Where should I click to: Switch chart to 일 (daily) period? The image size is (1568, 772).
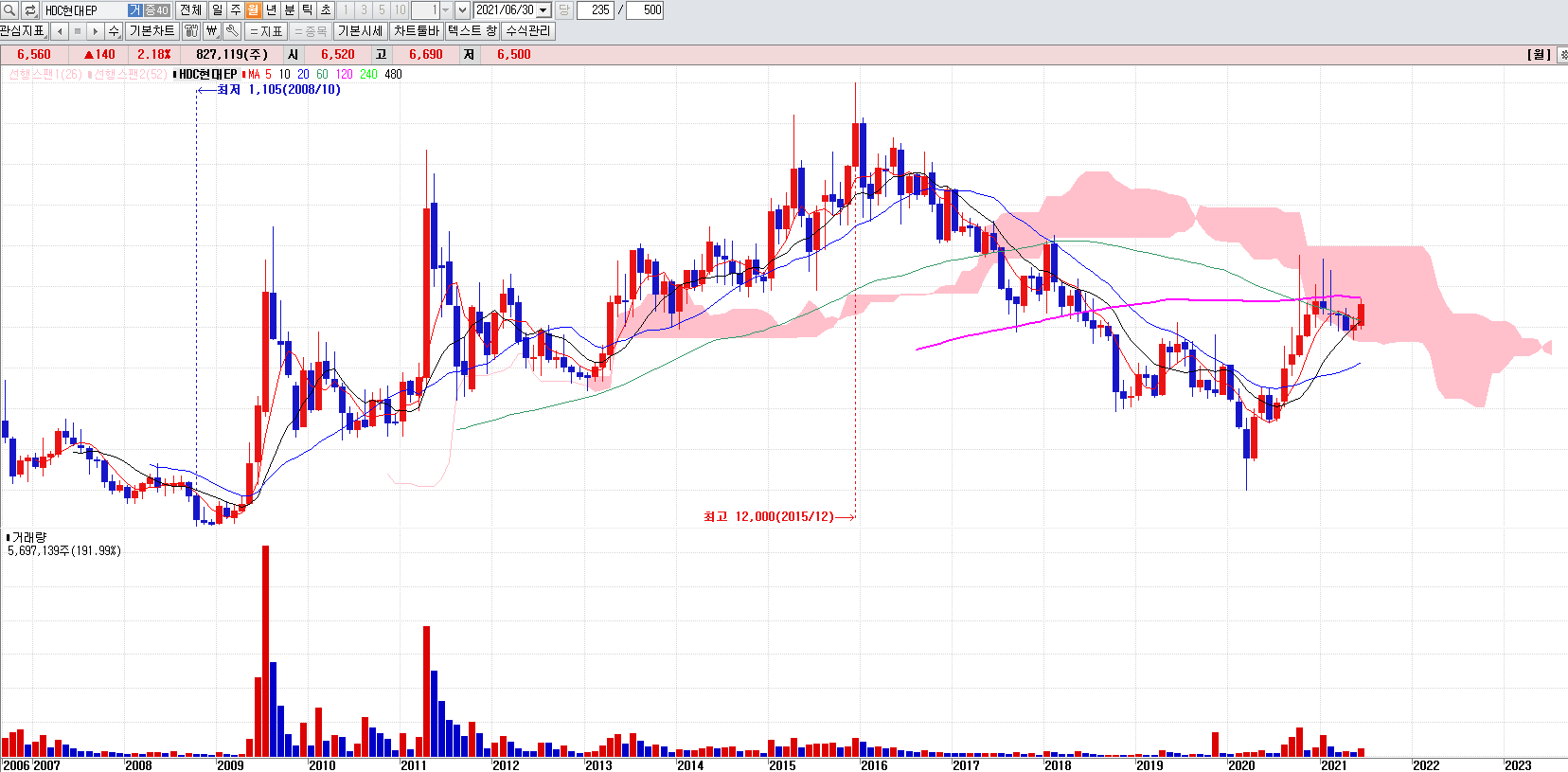217,9
